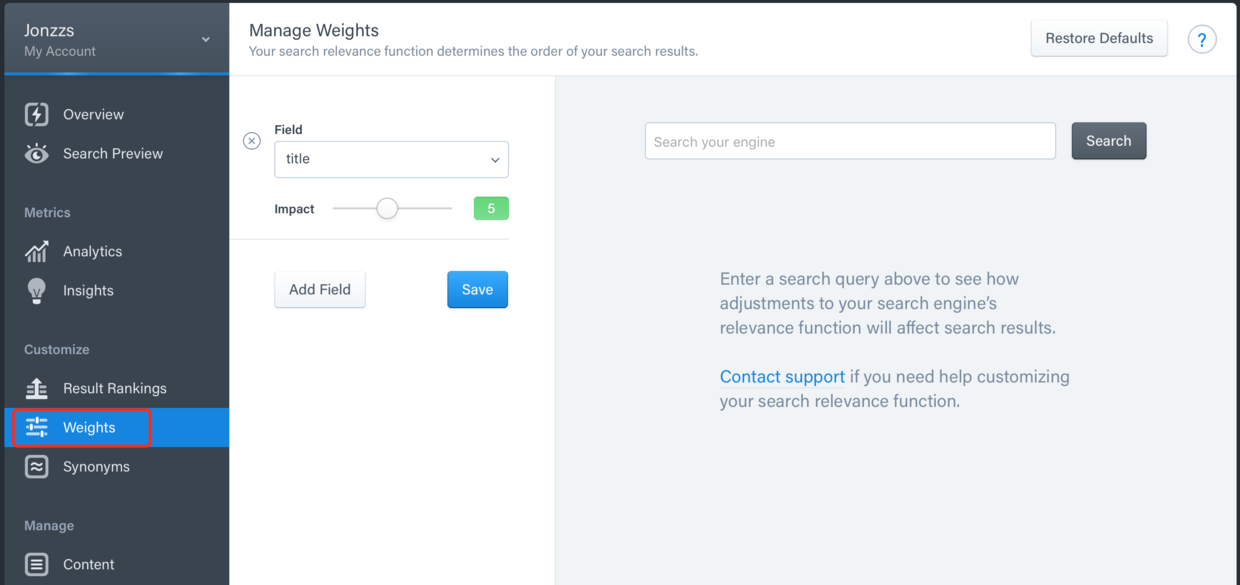
Task: Open the help question mark icon
Action: 1202,39
